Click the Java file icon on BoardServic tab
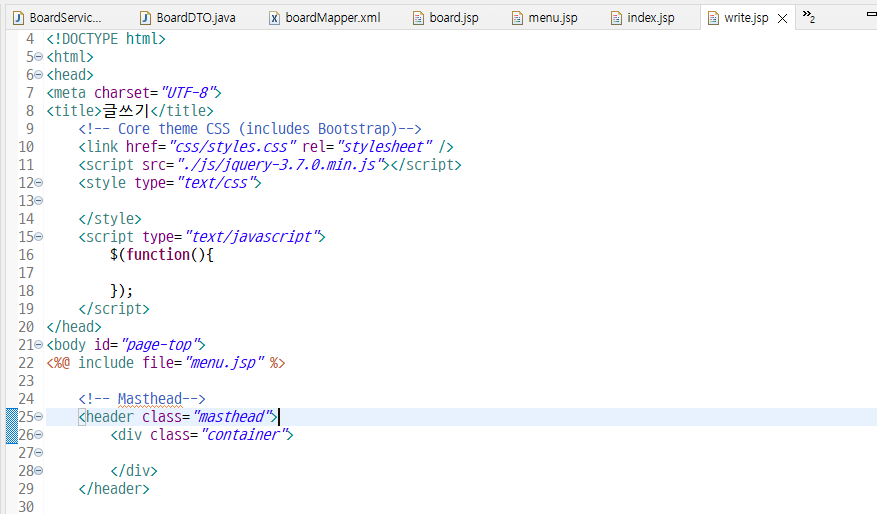Image resolution: width=877 pixels, height=514 pixels. 18,18
